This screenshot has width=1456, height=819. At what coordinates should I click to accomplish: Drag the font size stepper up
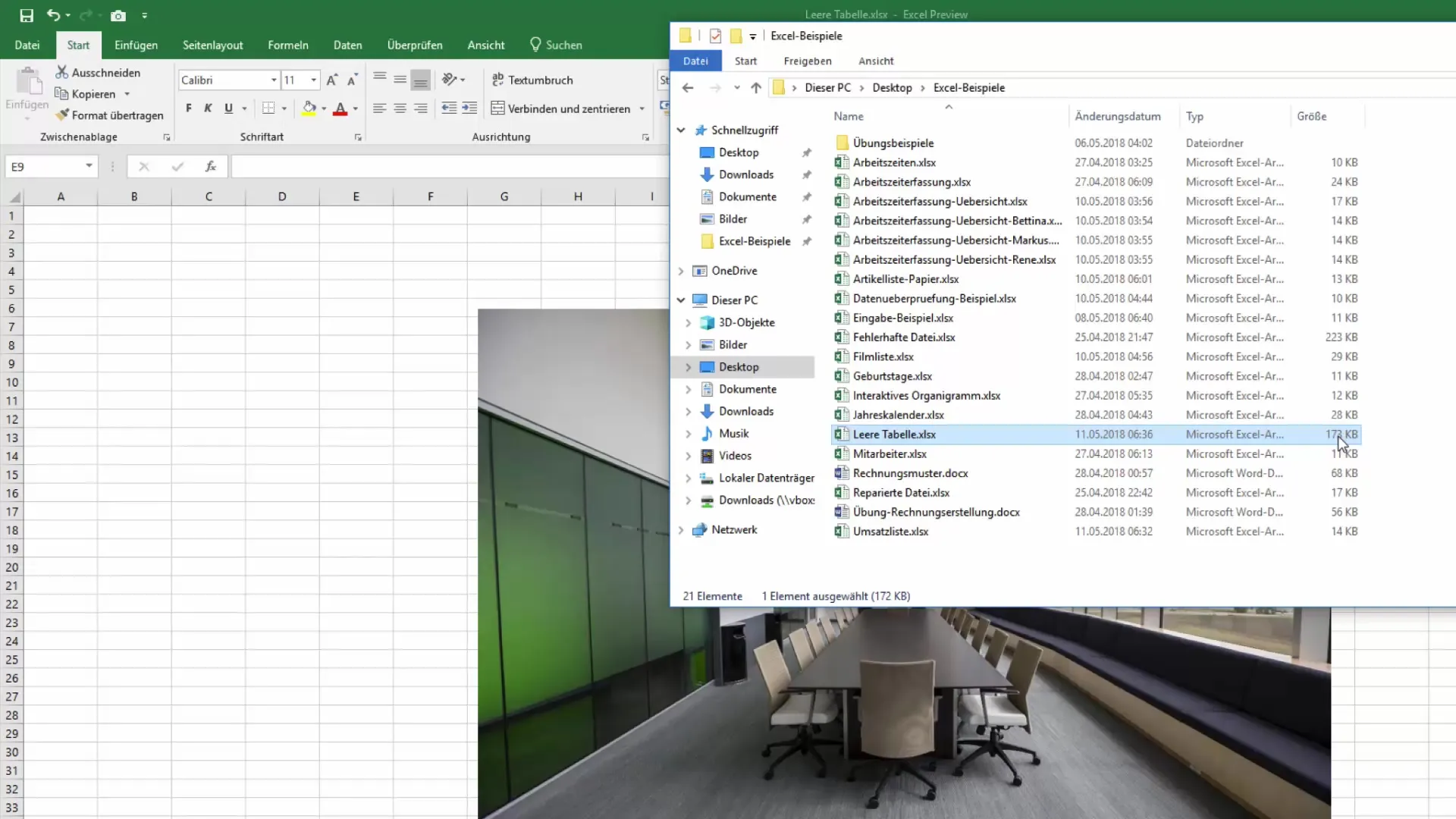click(331, 79)
